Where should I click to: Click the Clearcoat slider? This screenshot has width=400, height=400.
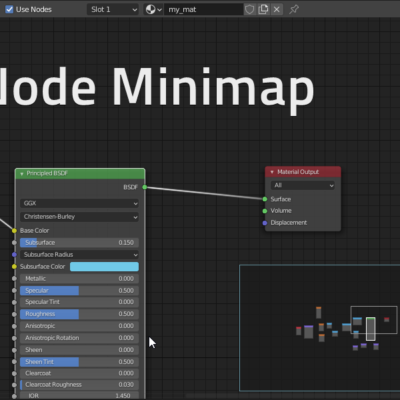click(79, 373)
